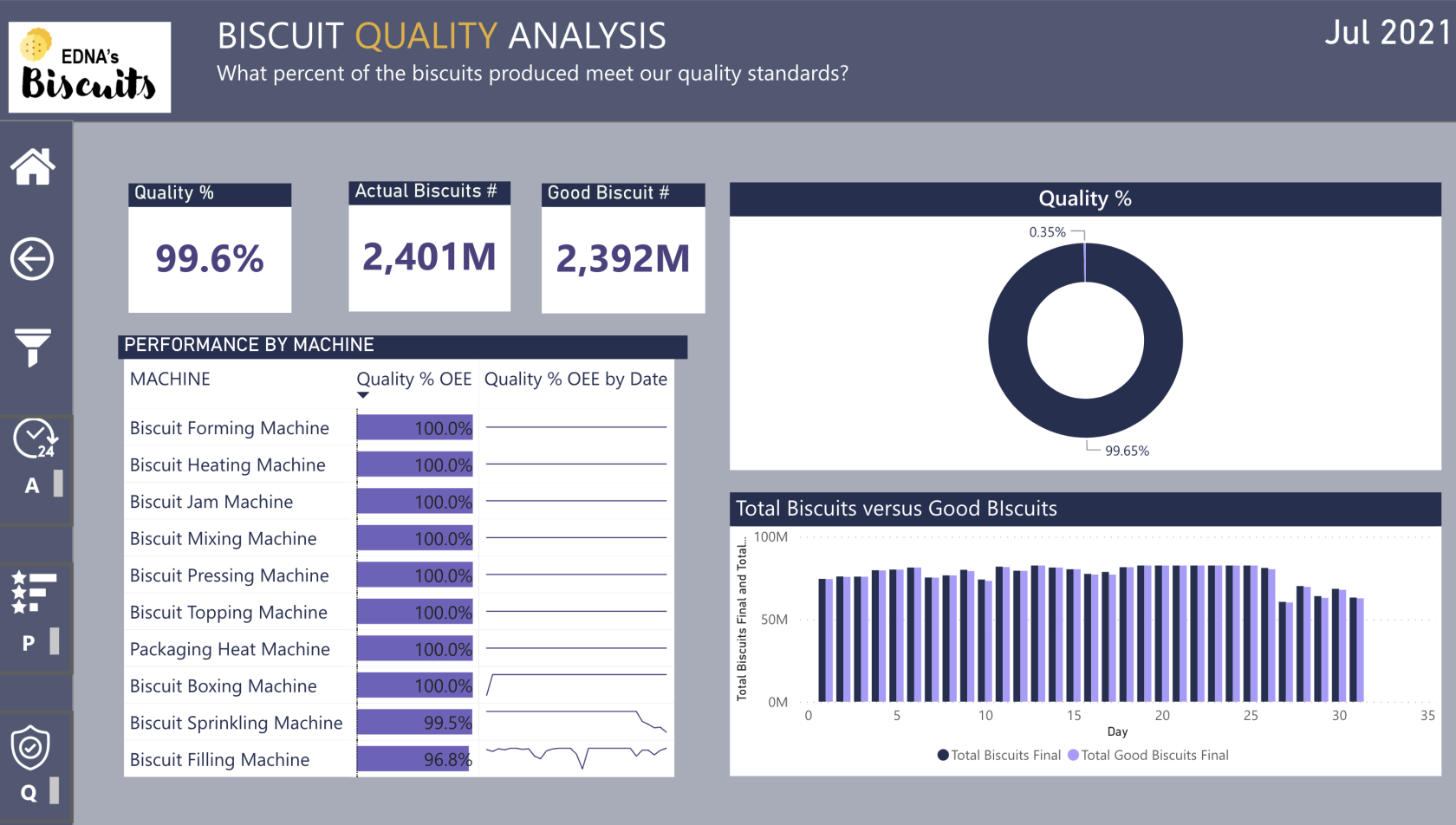Sort by Quality % OEE by Date header
This screenshot has width=1456, height=825.
tap(575, 379)
